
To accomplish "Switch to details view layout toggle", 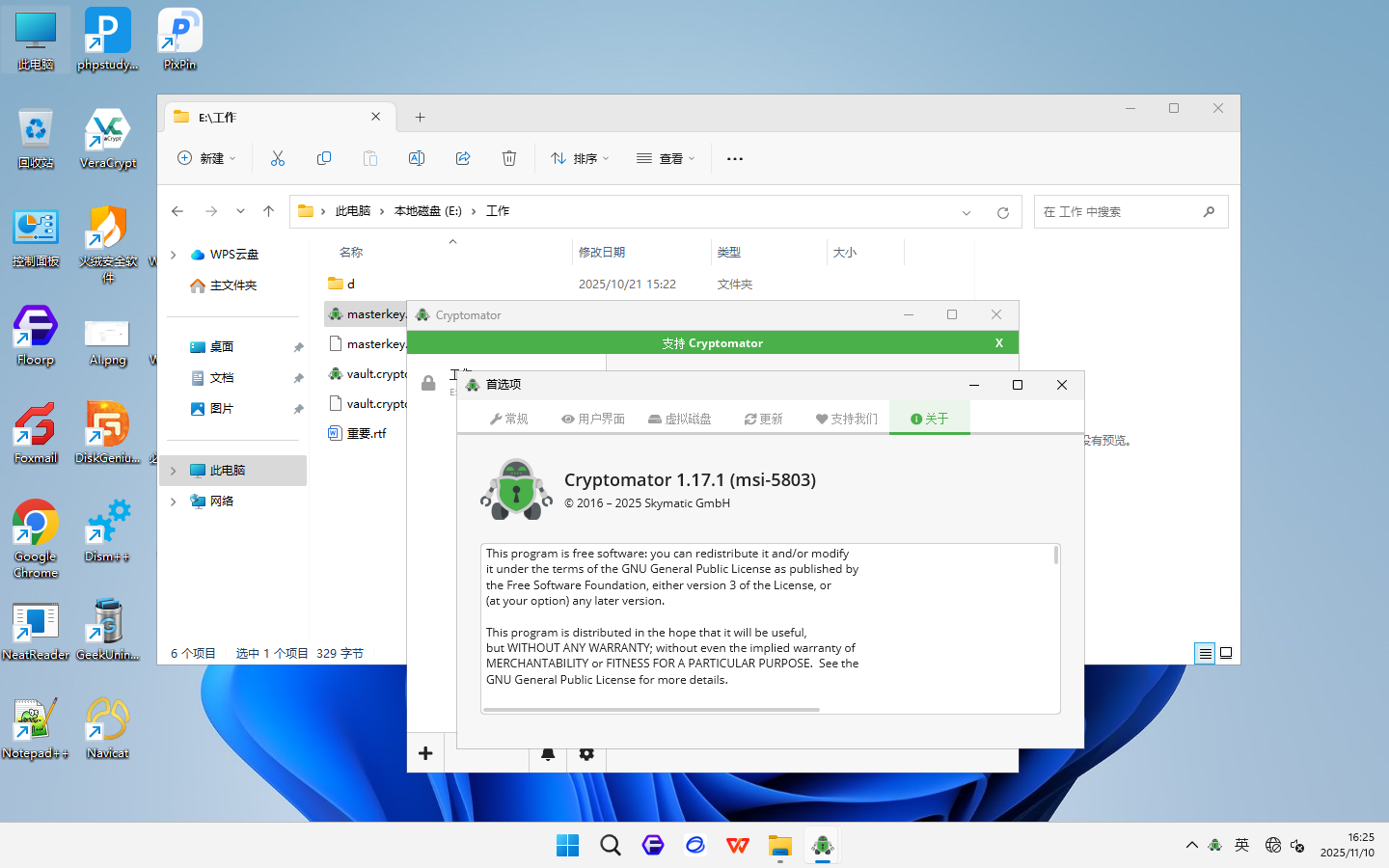I will click(1205, 653).
